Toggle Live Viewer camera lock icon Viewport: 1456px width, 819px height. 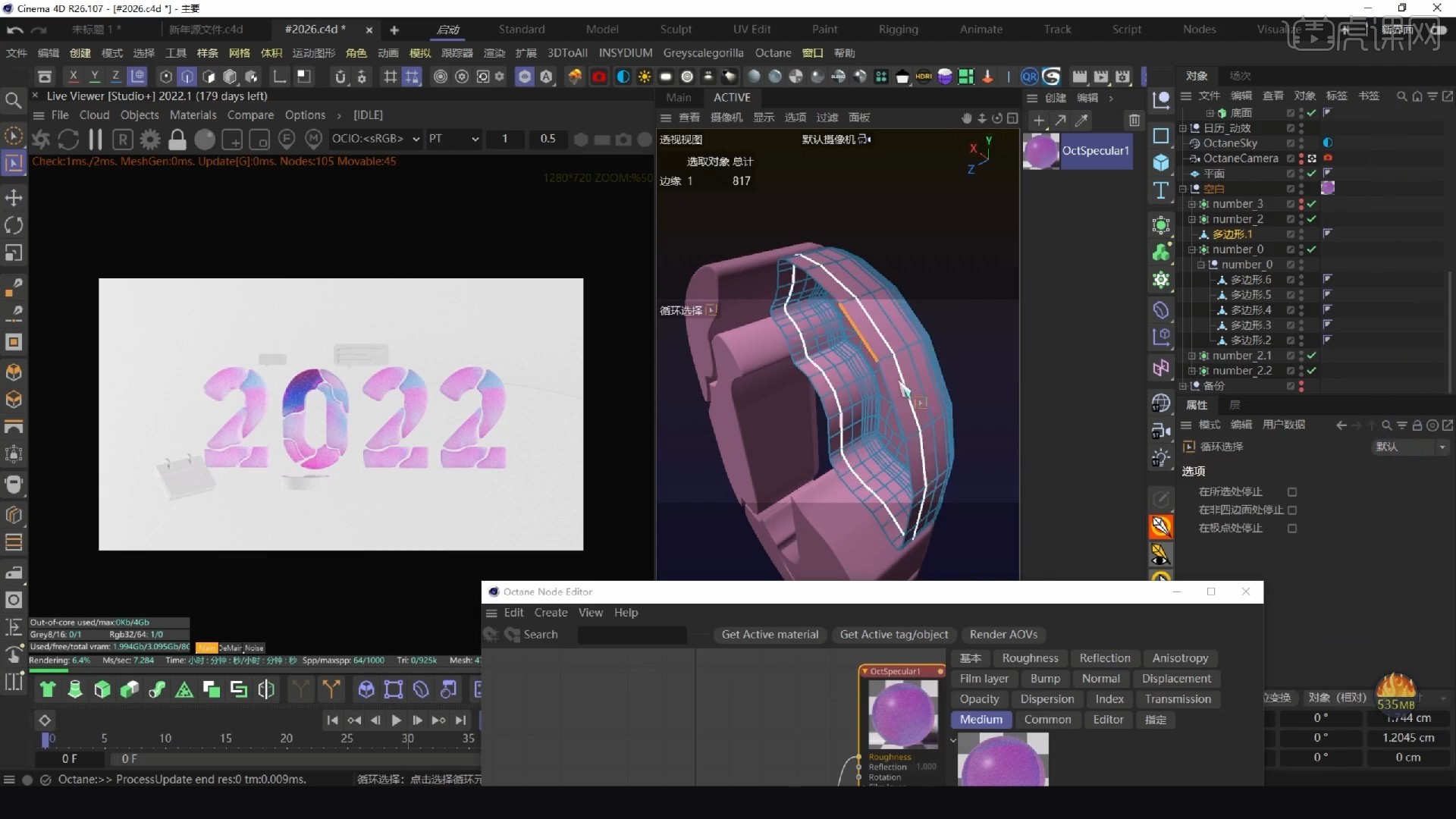coord(177,140)
